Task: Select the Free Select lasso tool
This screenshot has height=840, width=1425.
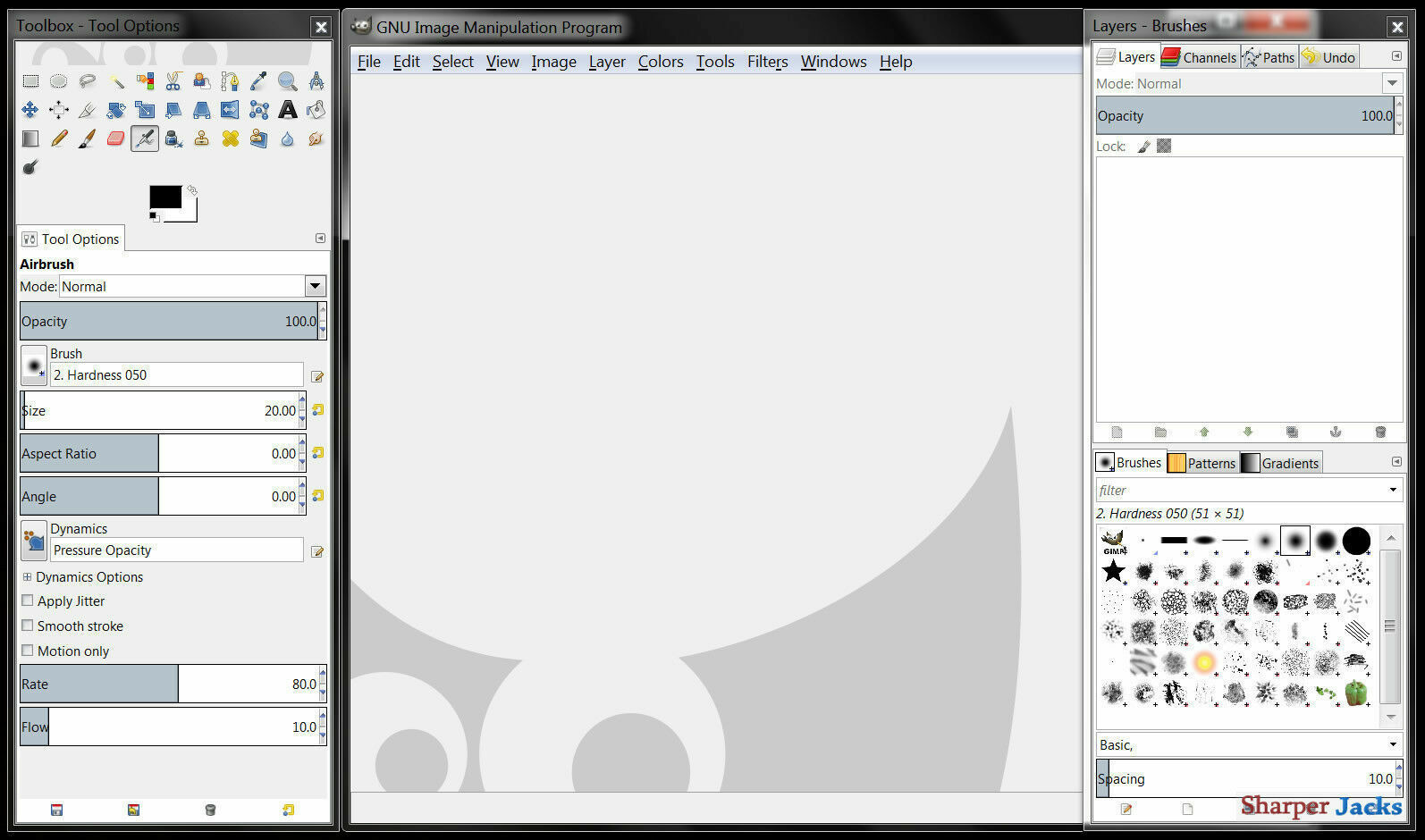Action: tap(88, 81)
